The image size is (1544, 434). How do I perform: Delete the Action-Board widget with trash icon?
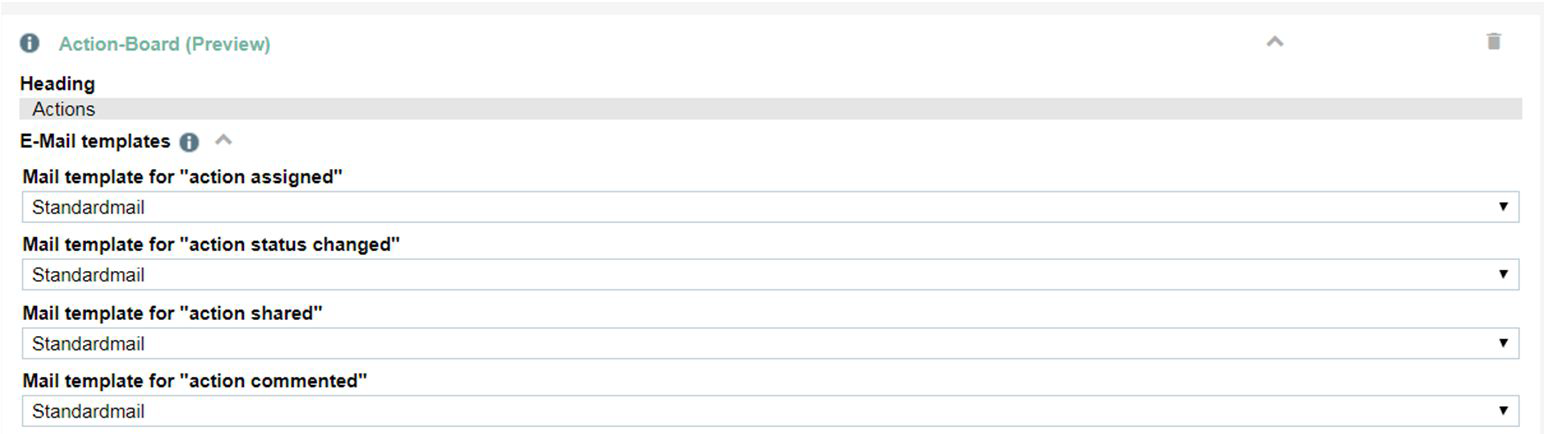(1493, 42)
